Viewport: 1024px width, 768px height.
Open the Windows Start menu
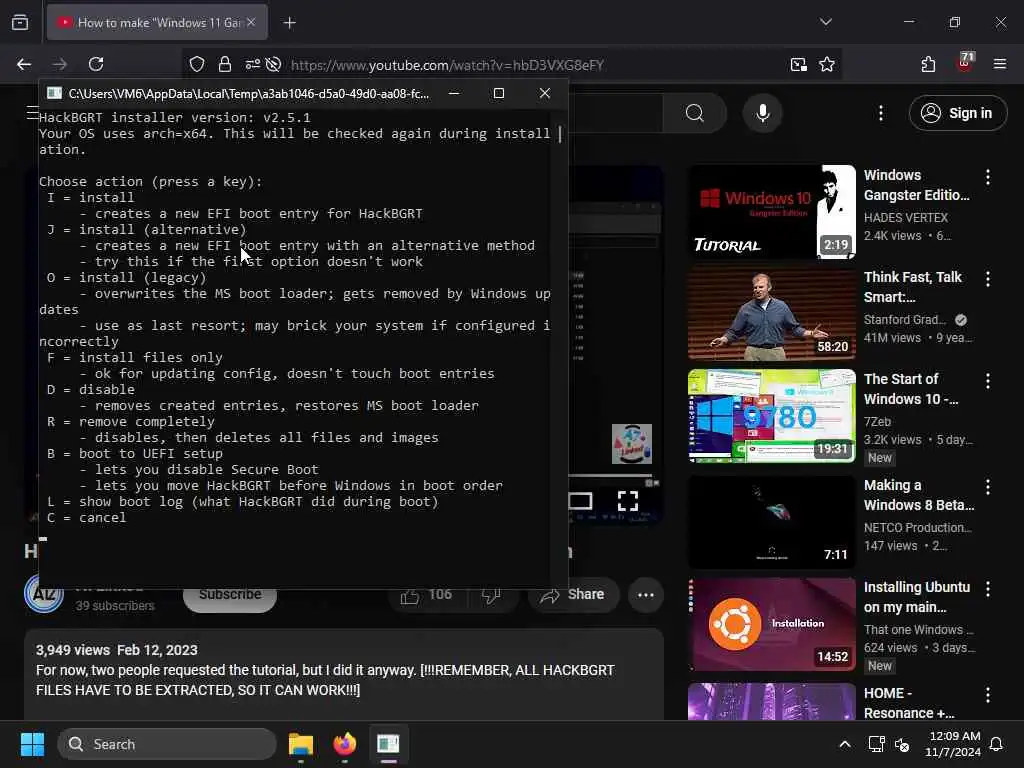[x=32, y=744]
